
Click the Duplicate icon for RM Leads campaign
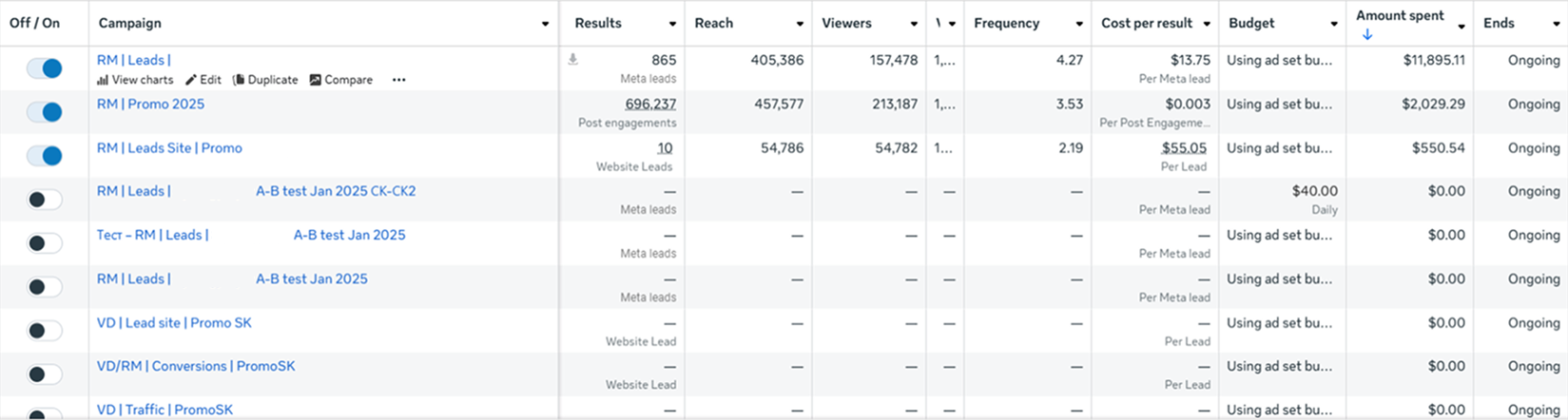point(239,80)
